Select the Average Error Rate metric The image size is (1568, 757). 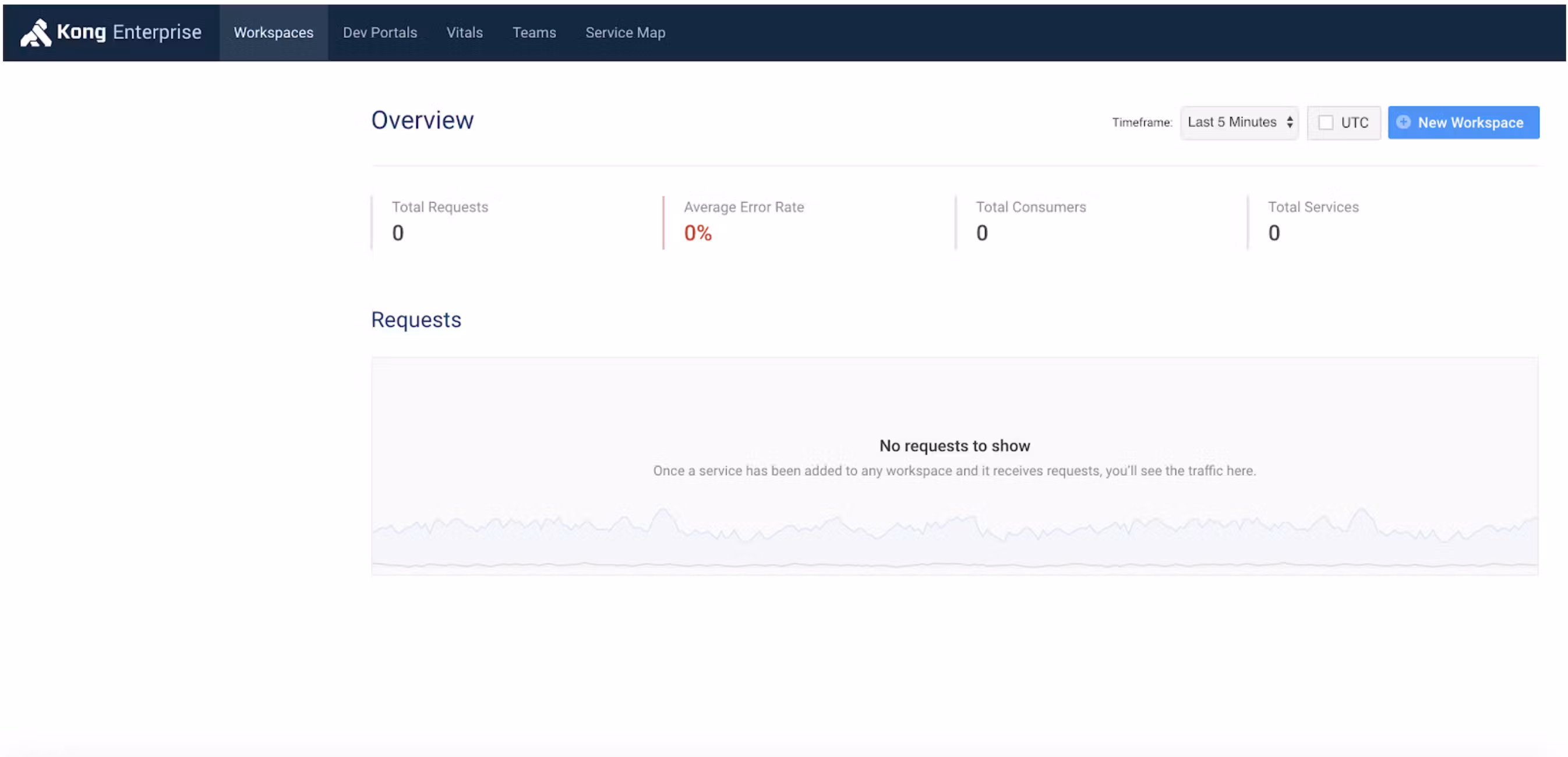[744, 221]
